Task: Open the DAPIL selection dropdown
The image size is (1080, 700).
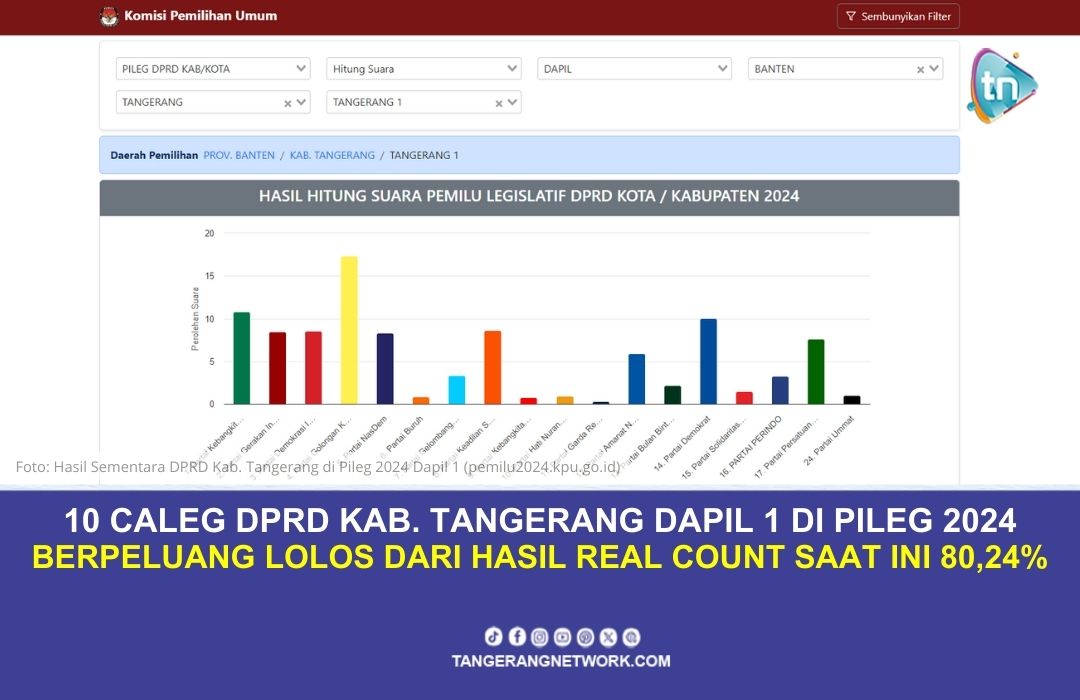Action: point(720,68)
